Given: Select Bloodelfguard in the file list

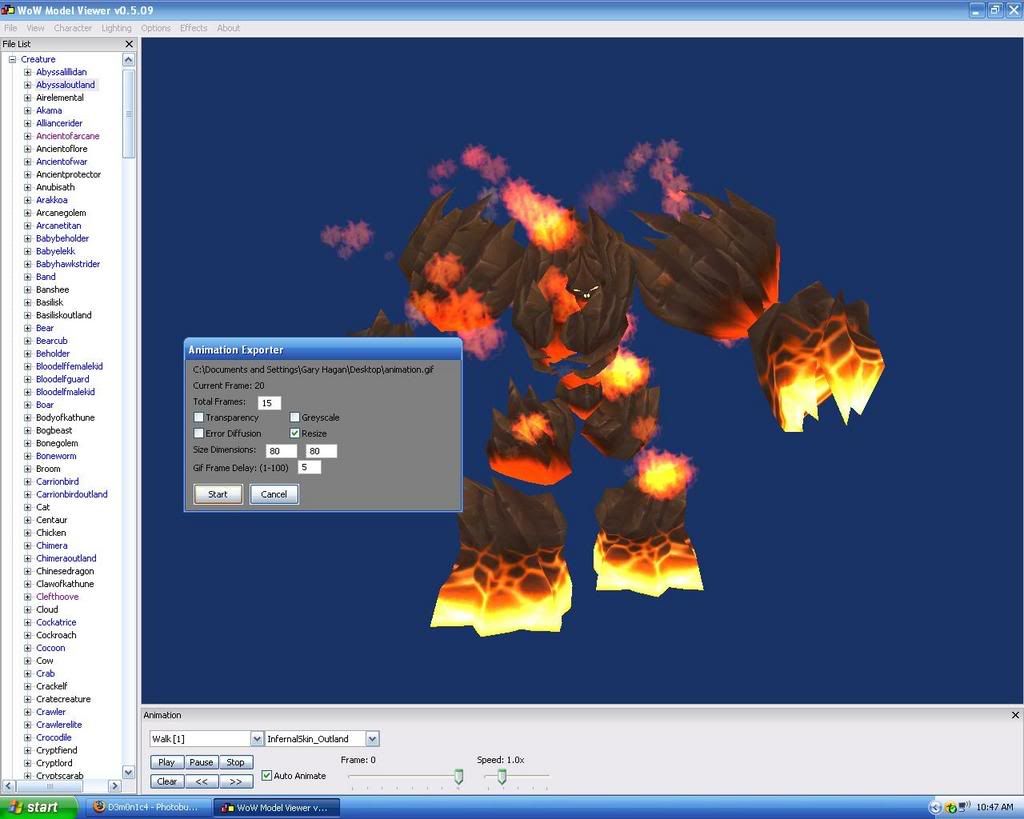Looking at the screenshot, I should 63,379.
